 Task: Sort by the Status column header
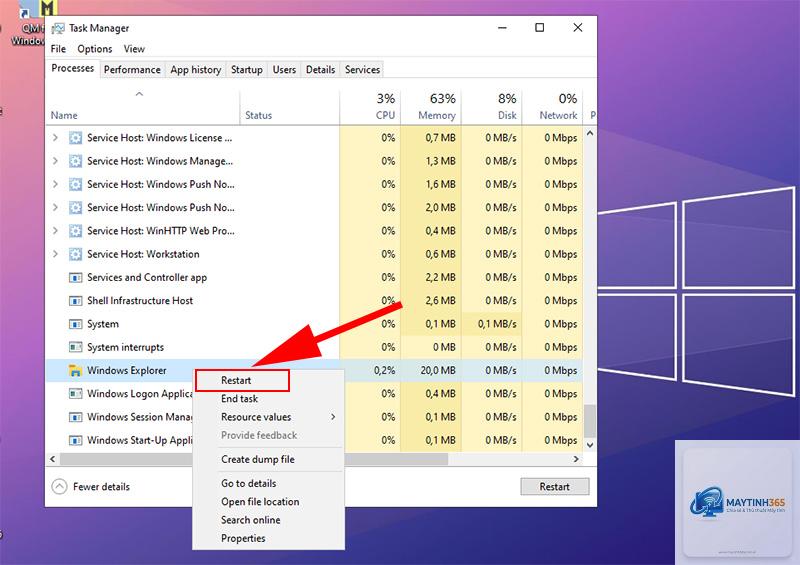point(290,107)
